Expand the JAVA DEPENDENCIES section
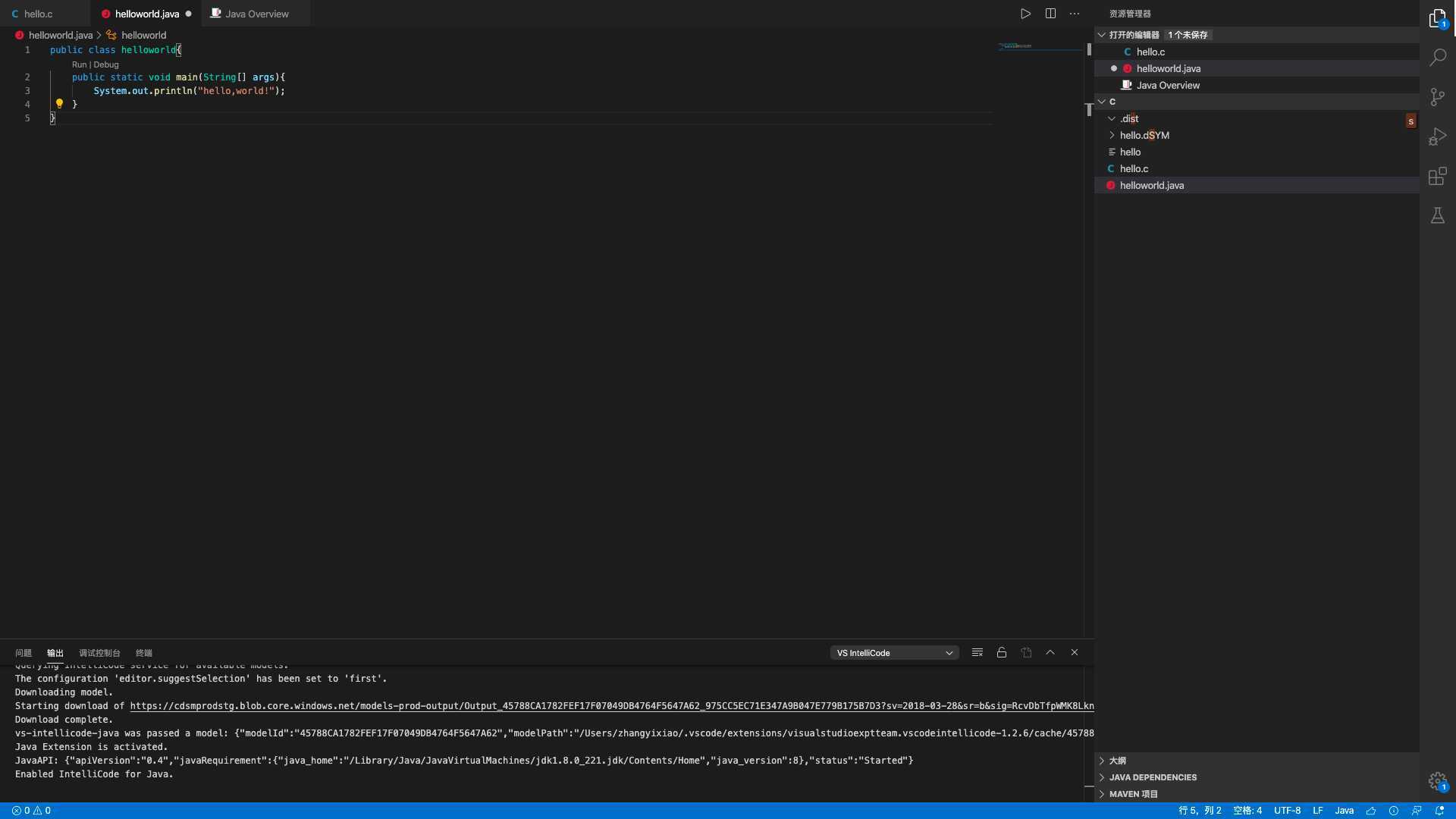The width and height of the screenshot is (1456, 819). click(1257, 777)
